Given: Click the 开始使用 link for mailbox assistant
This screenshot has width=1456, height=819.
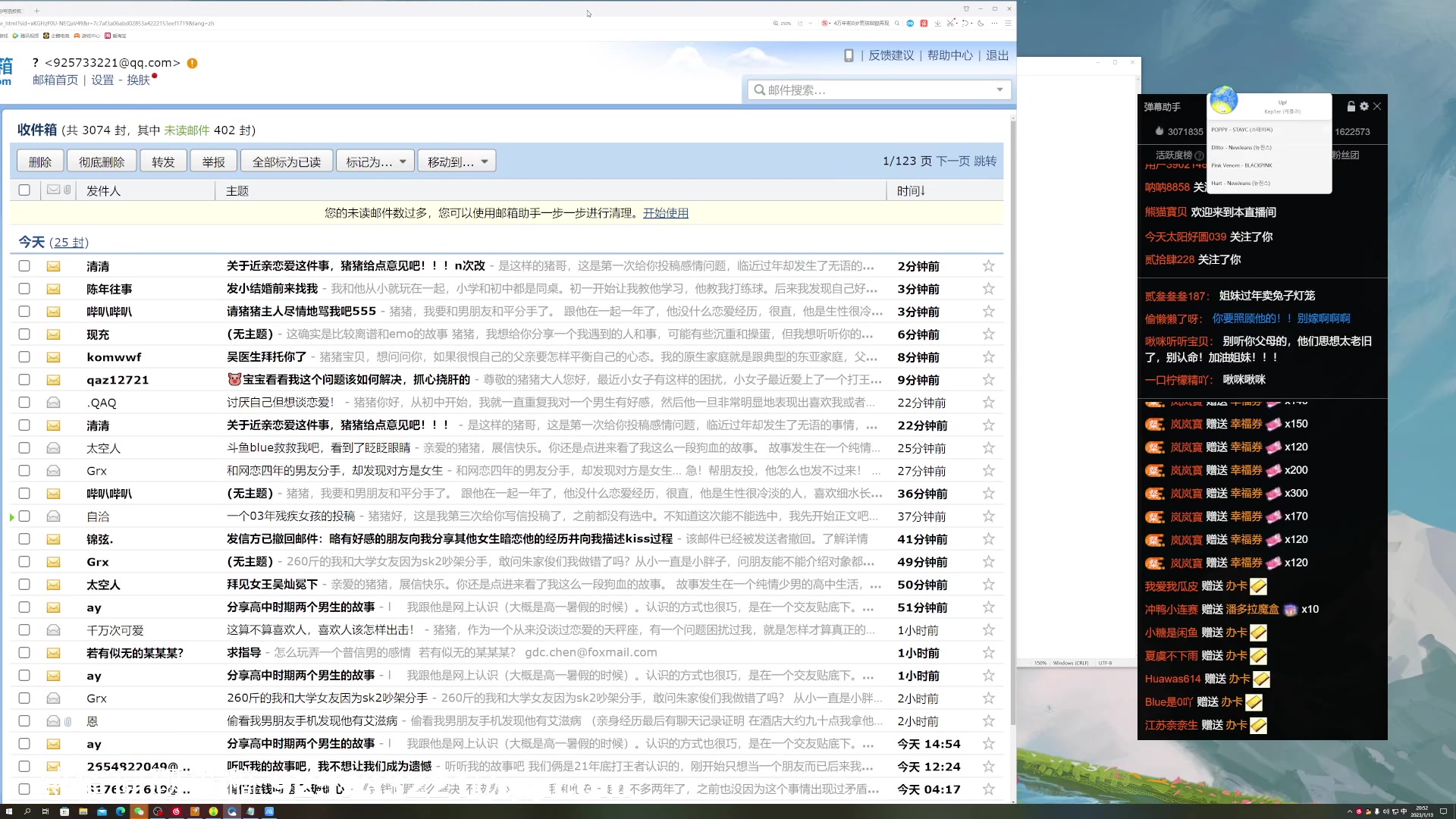Looking at the screenshot, I should [667, 213].
